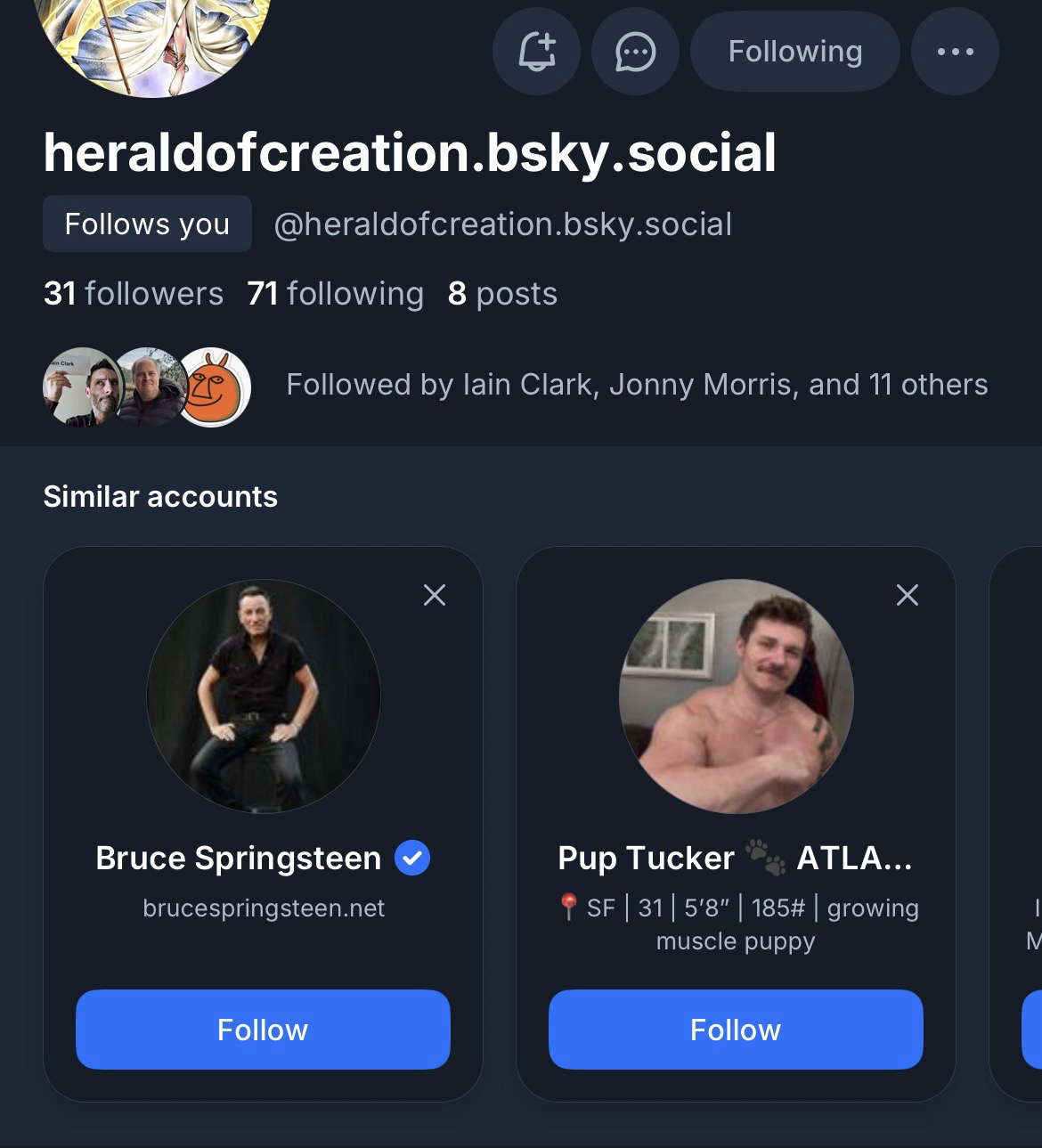Open the Pup Tucker account name
Screen dimensions: 1042x1148
click(x=647, y=859)
